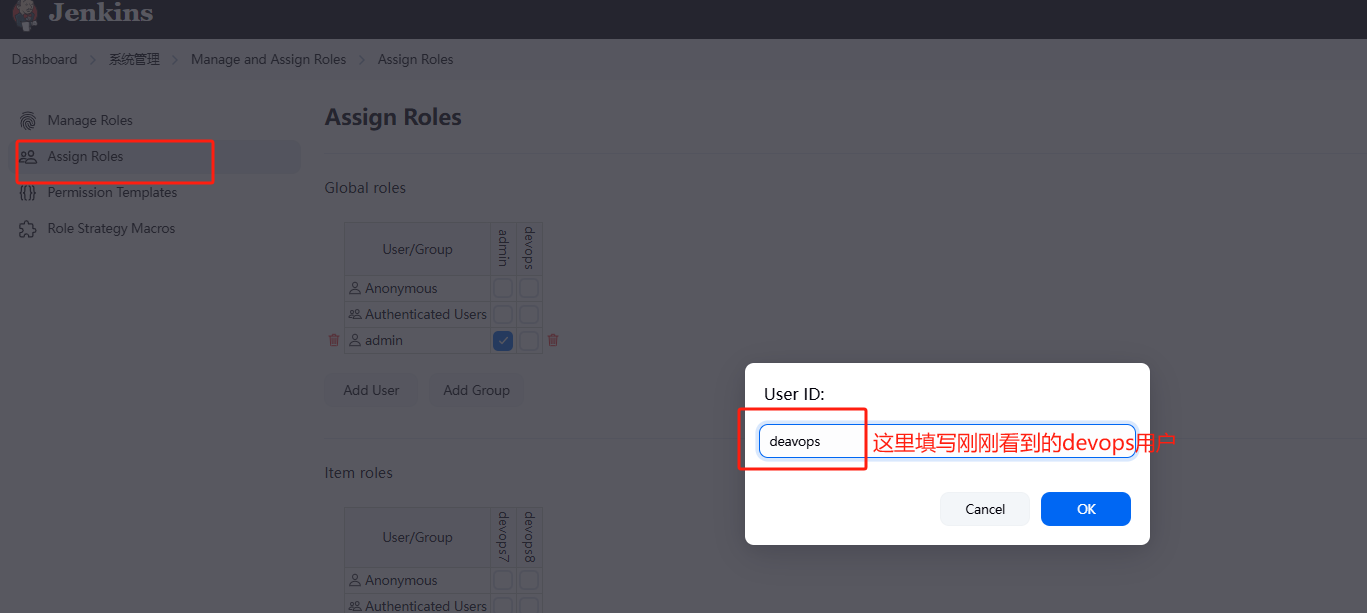Click the Jenkins logo in the header
1367x613 pixels.
pyautogui.click(x=25, y=13)
